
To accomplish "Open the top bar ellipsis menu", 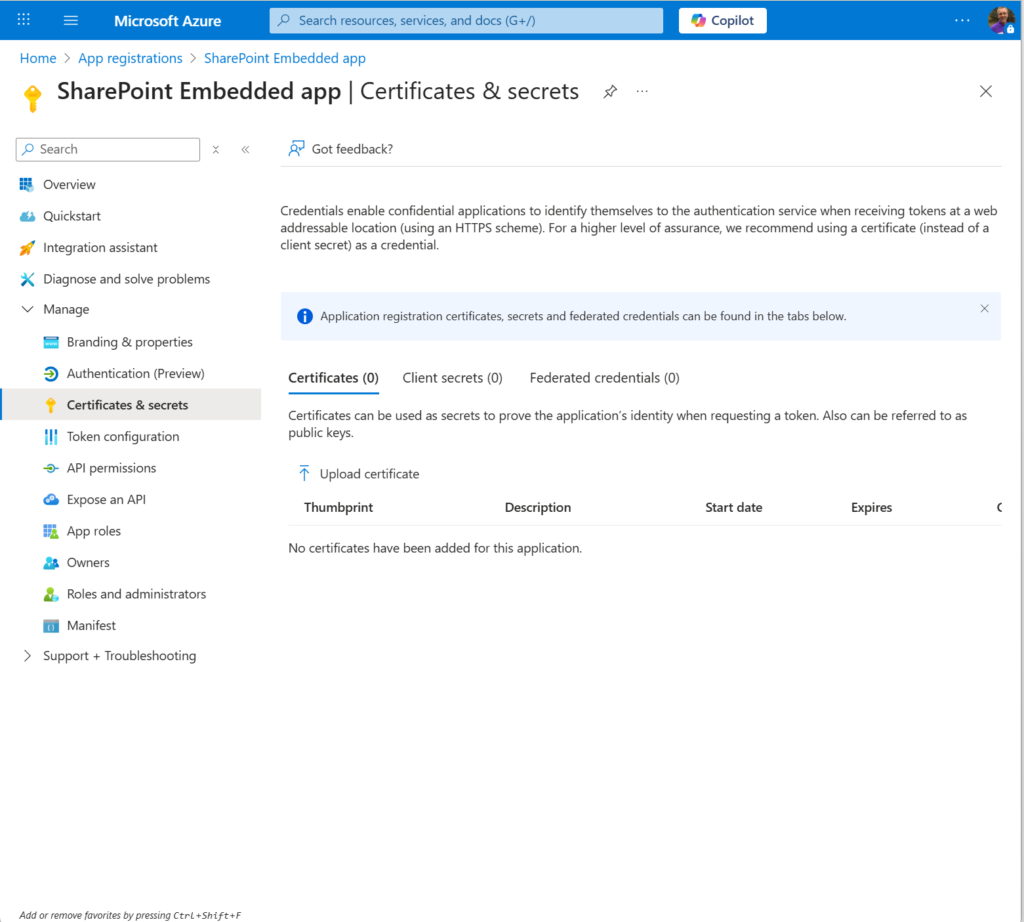I will [x=962, y=20].
